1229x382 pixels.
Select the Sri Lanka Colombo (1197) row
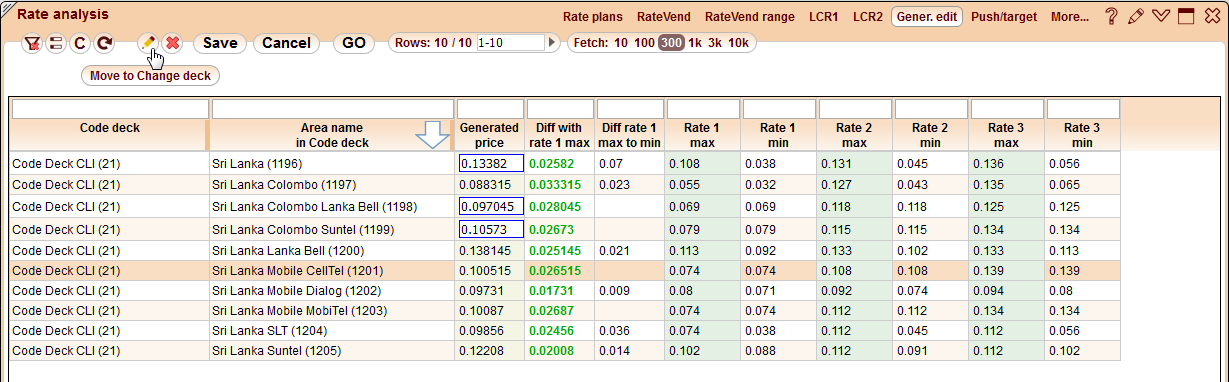point(565,185)
